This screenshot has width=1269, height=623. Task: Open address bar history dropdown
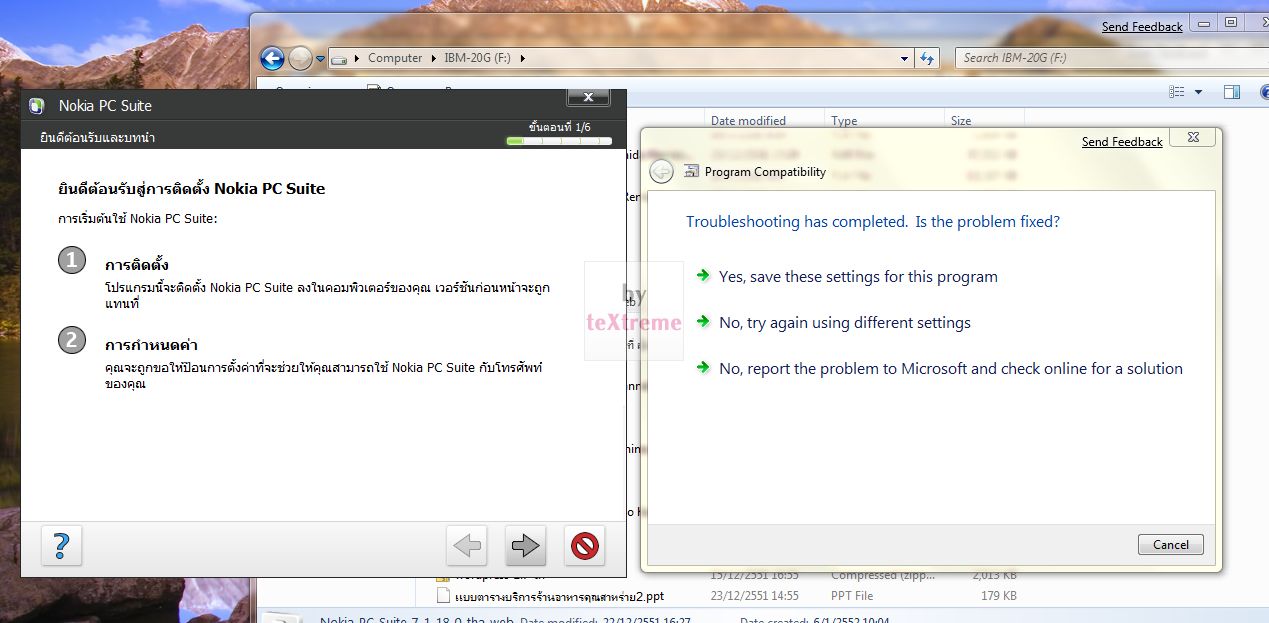pyautogui.click(x=904, y=58)
